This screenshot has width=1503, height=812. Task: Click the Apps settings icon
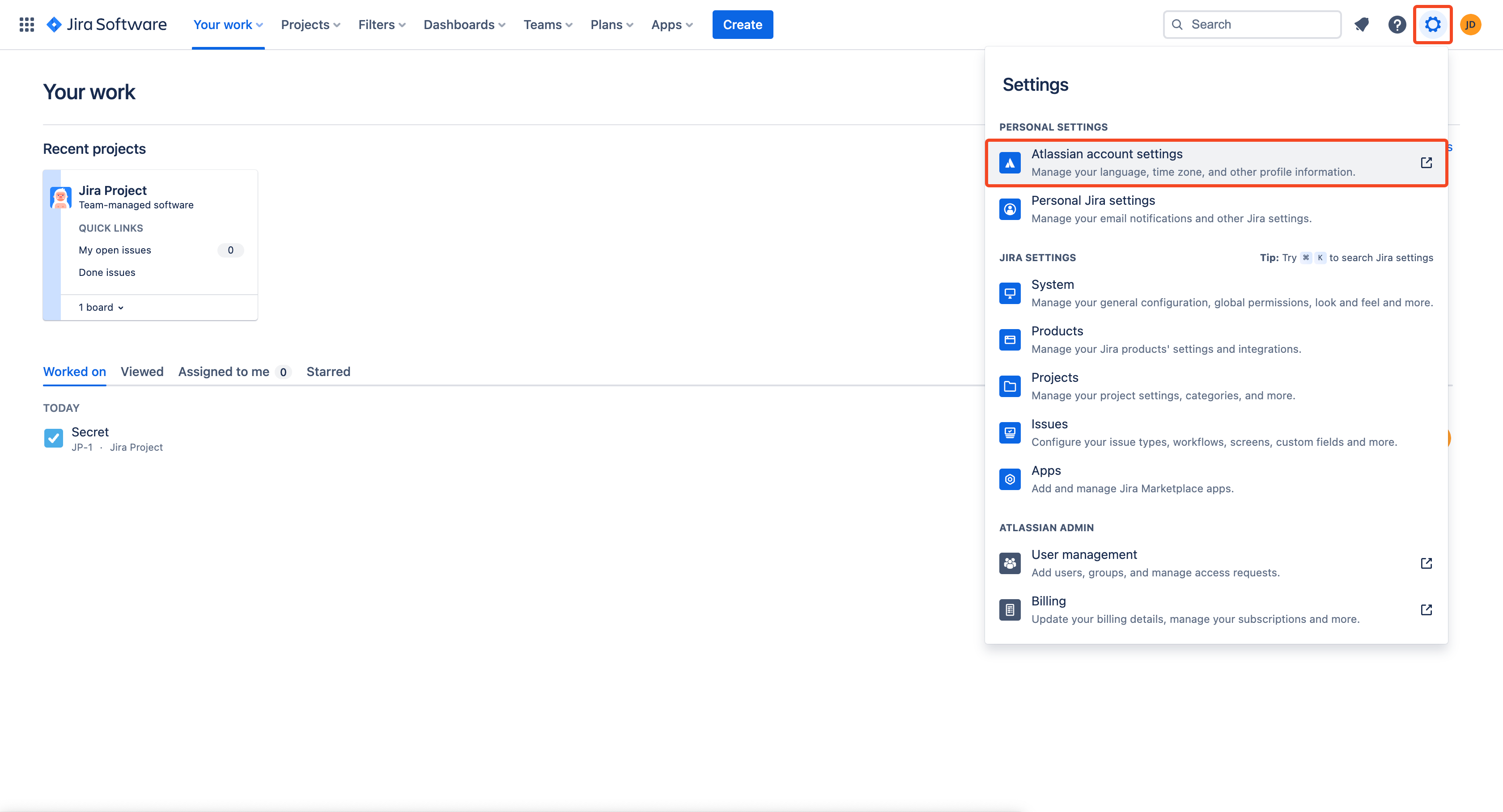point(1010,479)
